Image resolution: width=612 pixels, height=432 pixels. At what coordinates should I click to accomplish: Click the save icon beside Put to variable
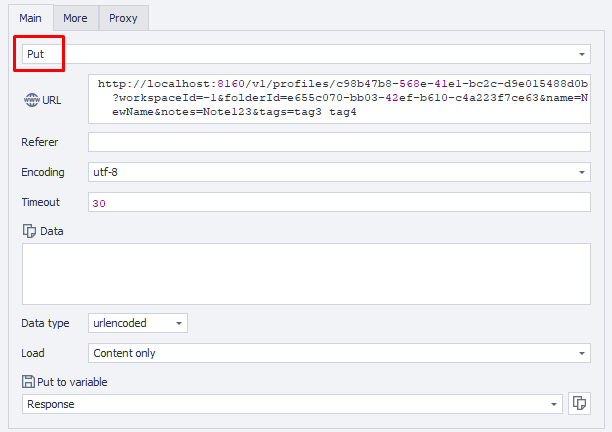click(x=29, y=381)
